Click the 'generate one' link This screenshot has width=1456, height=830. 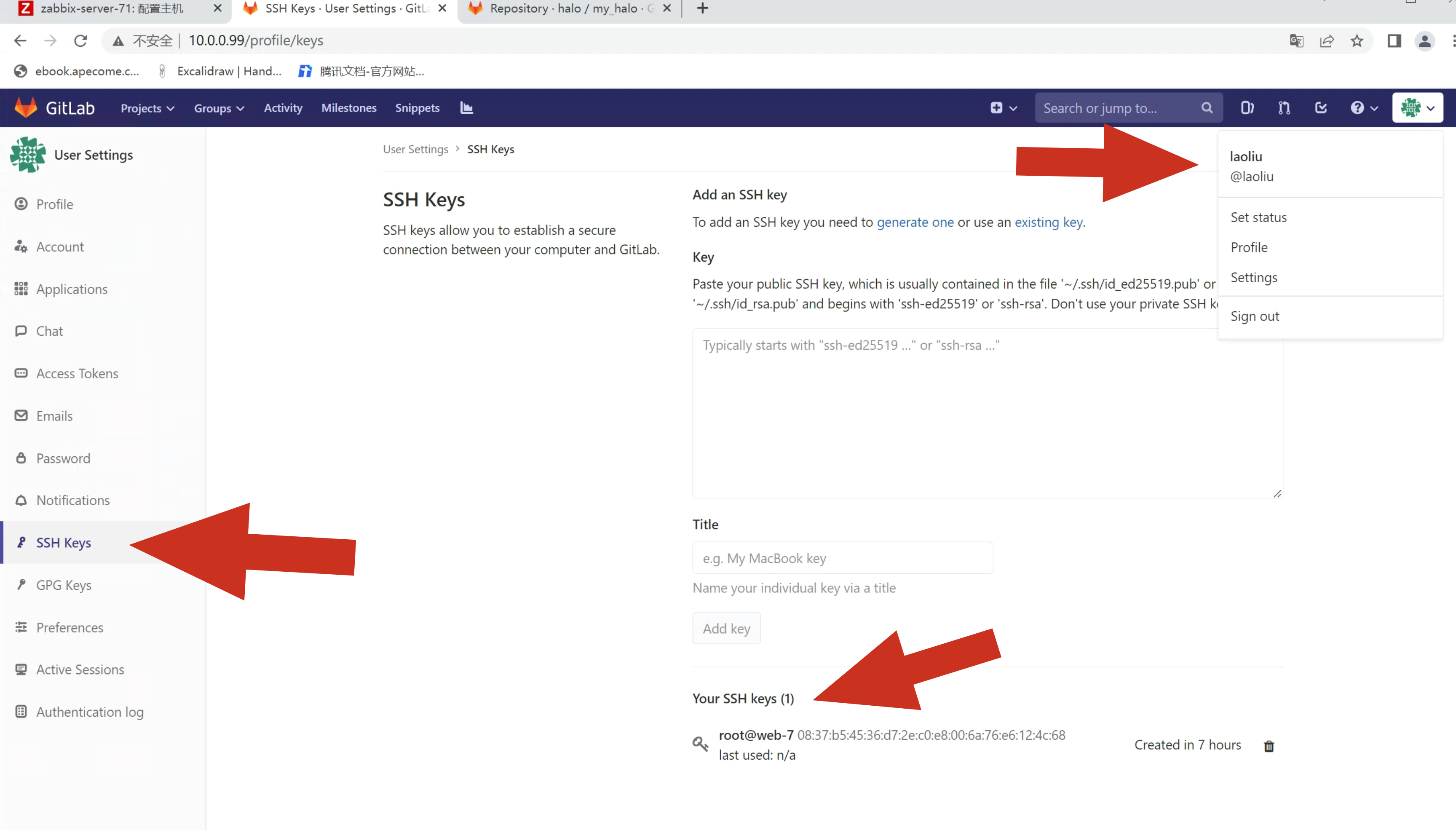coord(915,222)
